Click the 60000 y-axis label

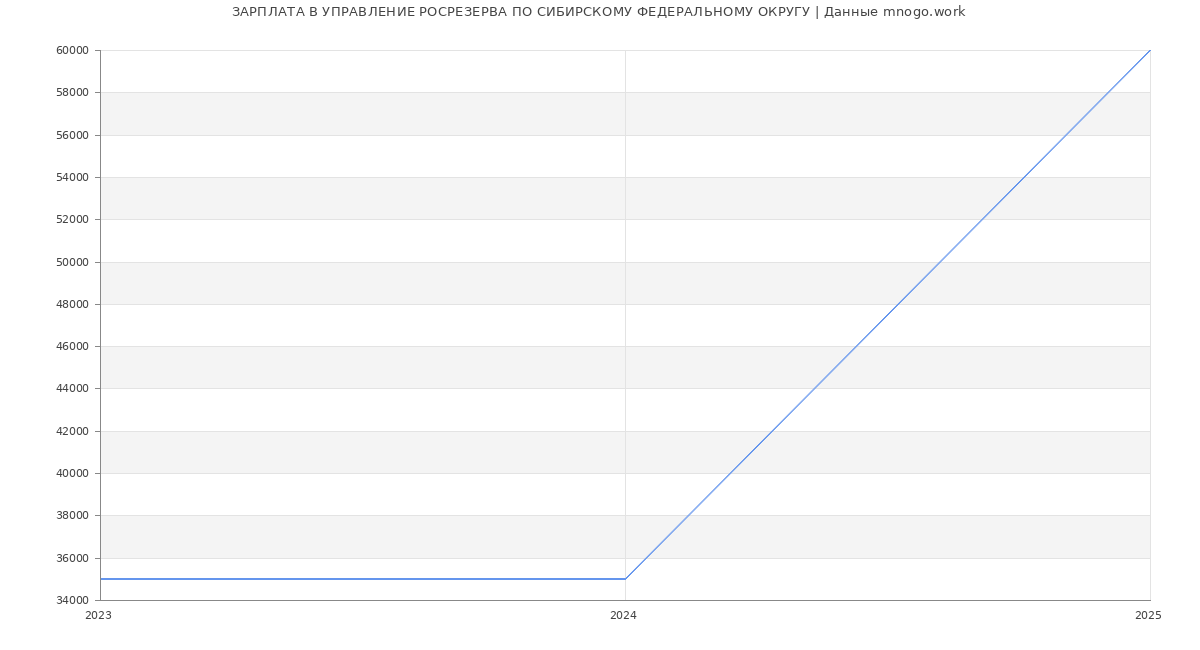point(72,51)
